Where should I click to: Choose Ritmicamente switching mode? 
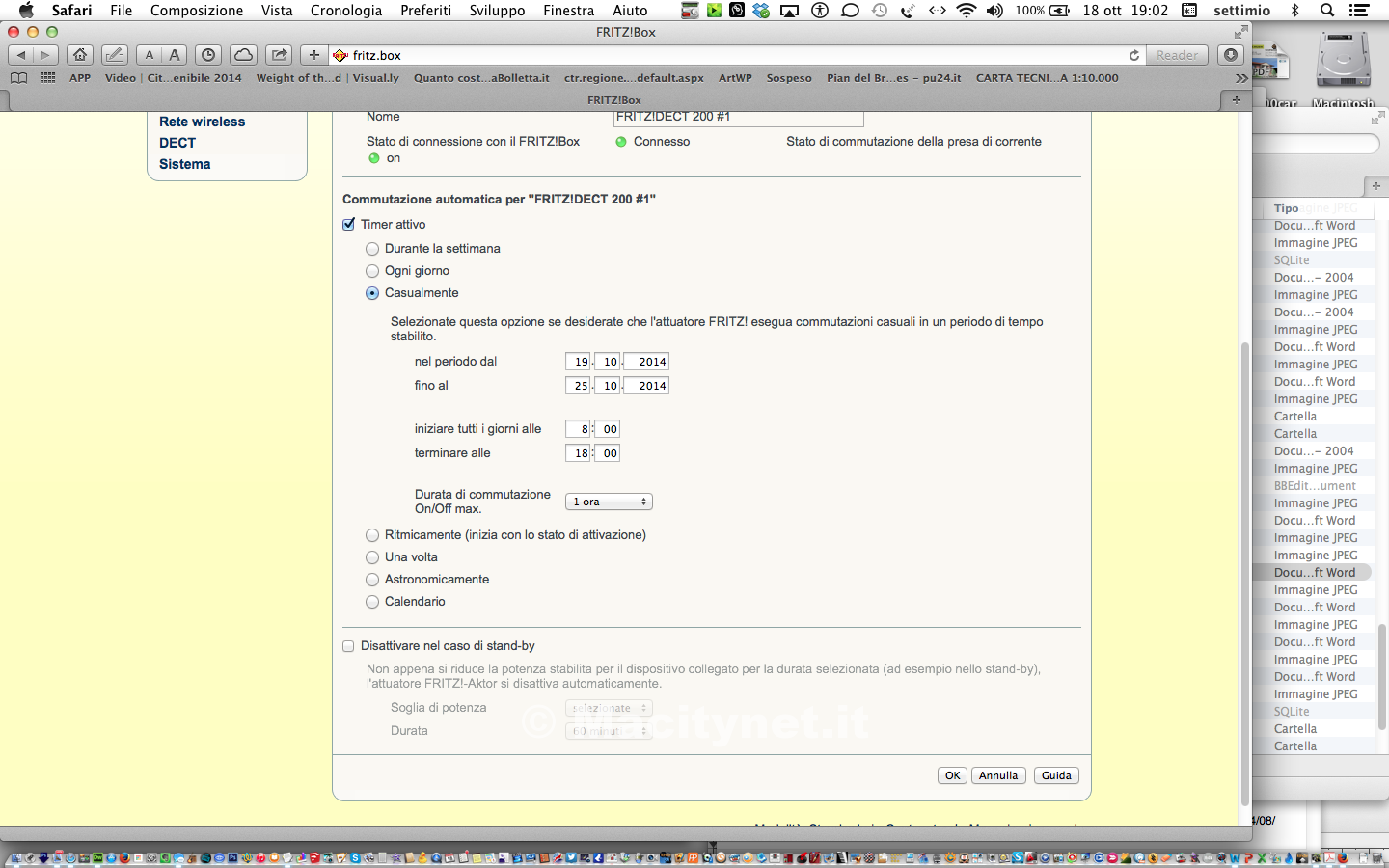tap(372, 535)
